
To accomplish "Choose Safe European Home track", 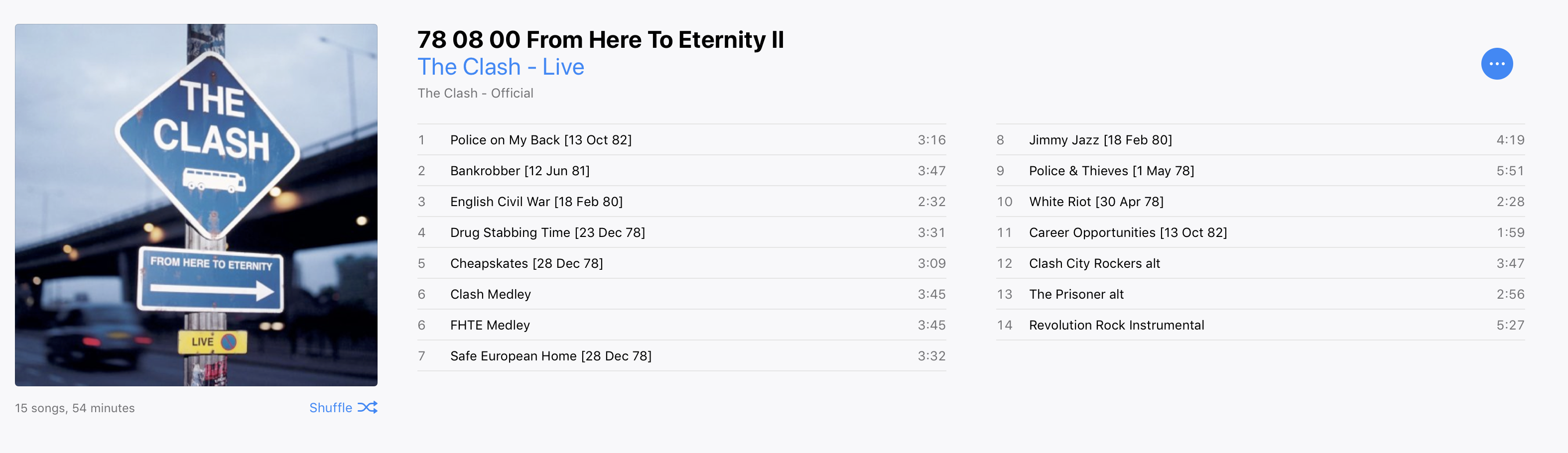I will pos(681,356).
